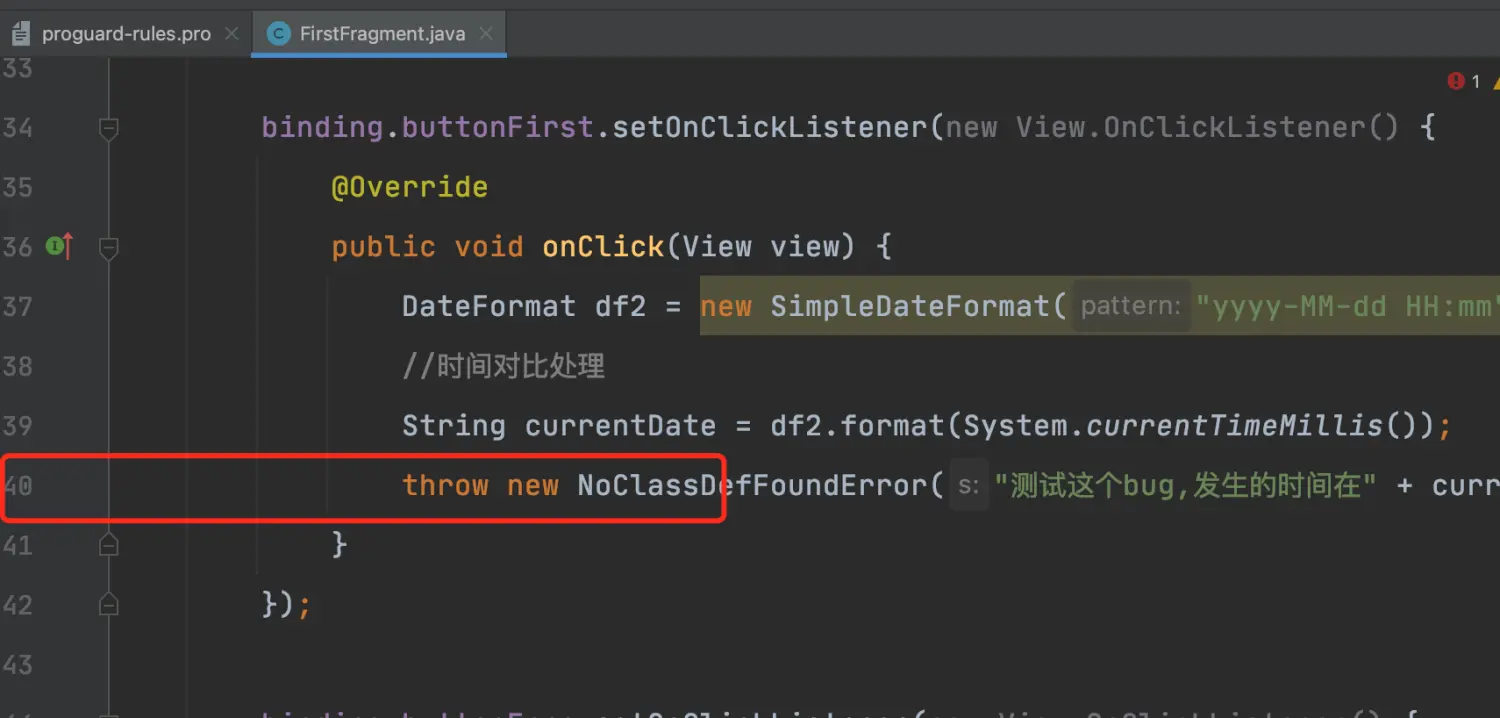Click line number 37 in the gutter
1500x718 pixels.
(x=17, y=306)
